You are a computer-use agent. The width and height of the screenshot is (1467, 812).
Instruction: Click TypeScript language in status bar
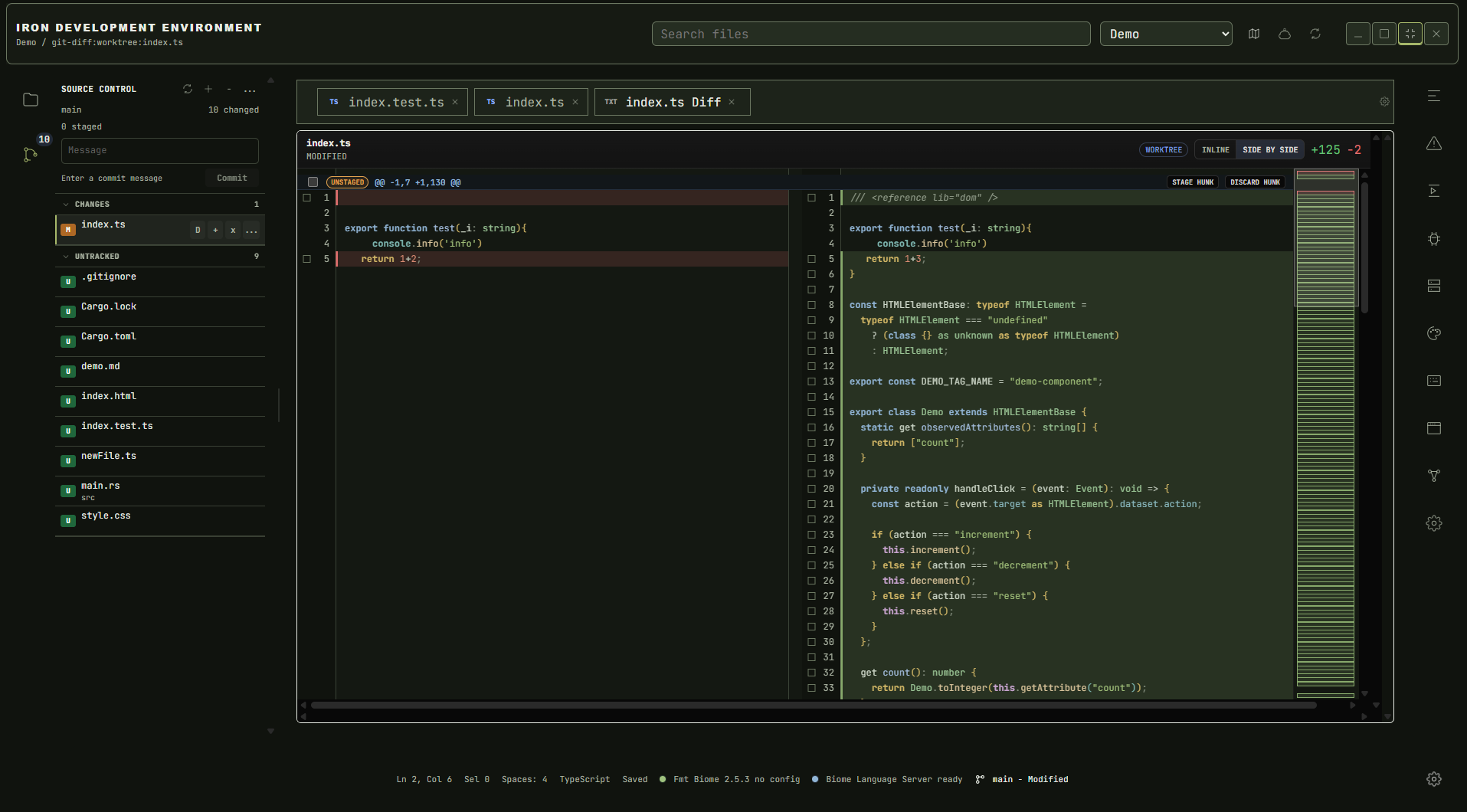pyautogui.click(x=585, y=779)
